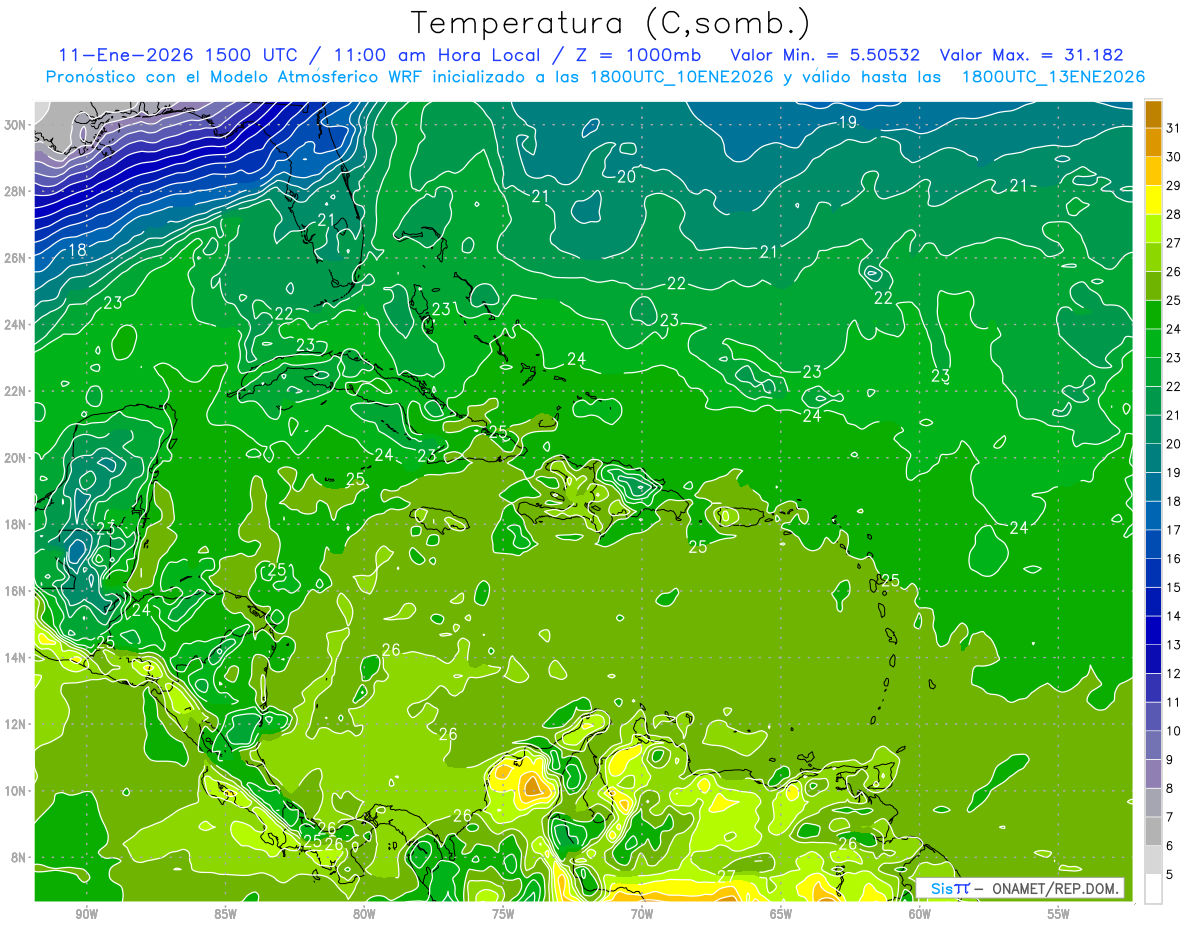The height and width of the screenshot is (927, 1200).
Task: Click the contour label 27 near the map bottom
Action: point(727,876)
